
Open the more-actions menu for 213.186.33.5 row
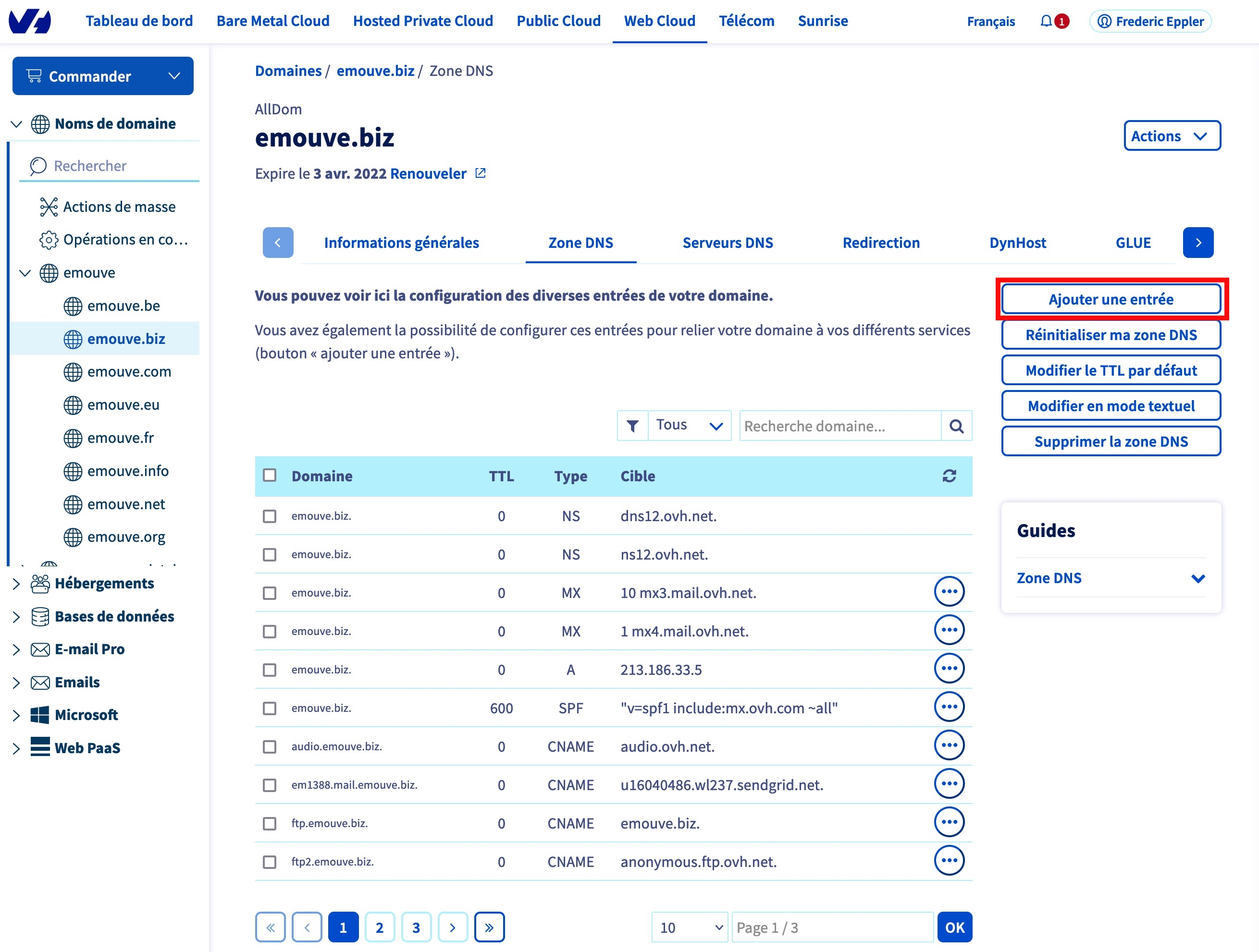[x=949, y=669]
